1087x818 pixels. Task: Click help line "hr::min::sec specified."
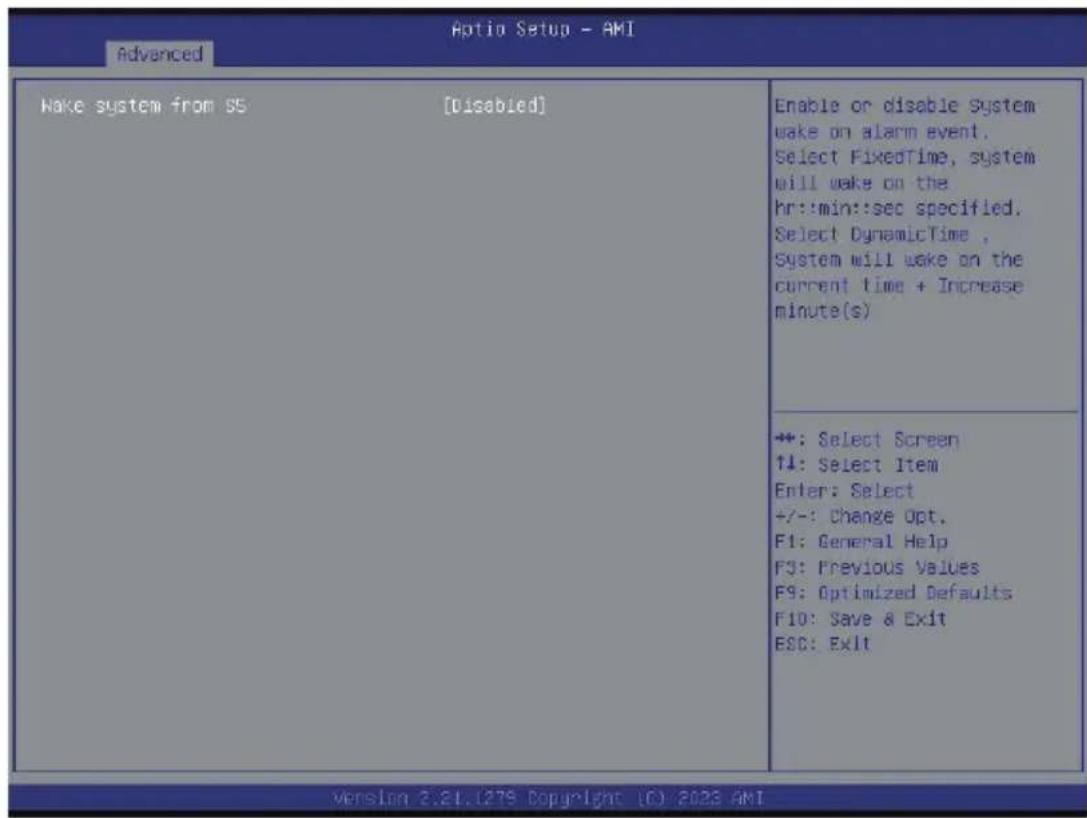tap(898, 208)
